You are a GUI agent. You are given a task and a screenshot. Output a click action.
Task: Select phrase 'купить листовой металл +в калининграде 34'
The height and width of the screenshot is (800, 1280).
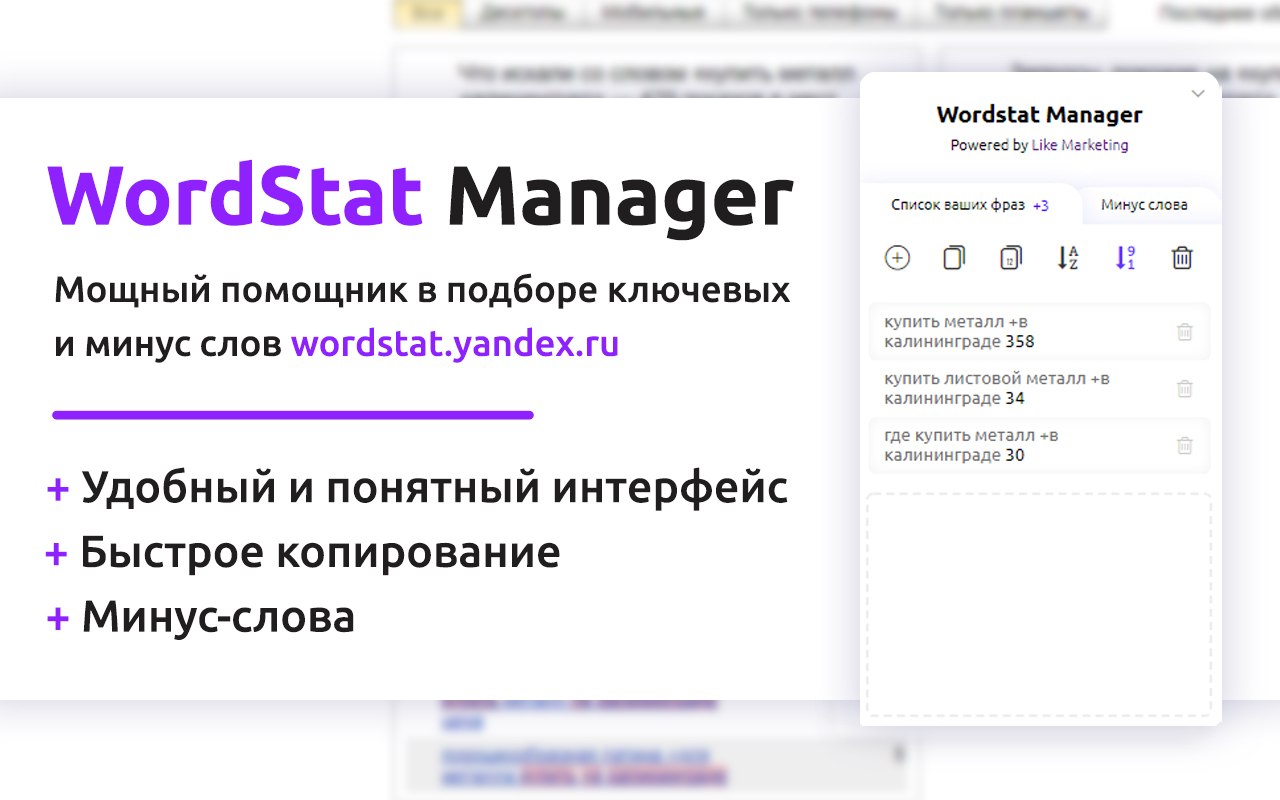point(1039,389)
